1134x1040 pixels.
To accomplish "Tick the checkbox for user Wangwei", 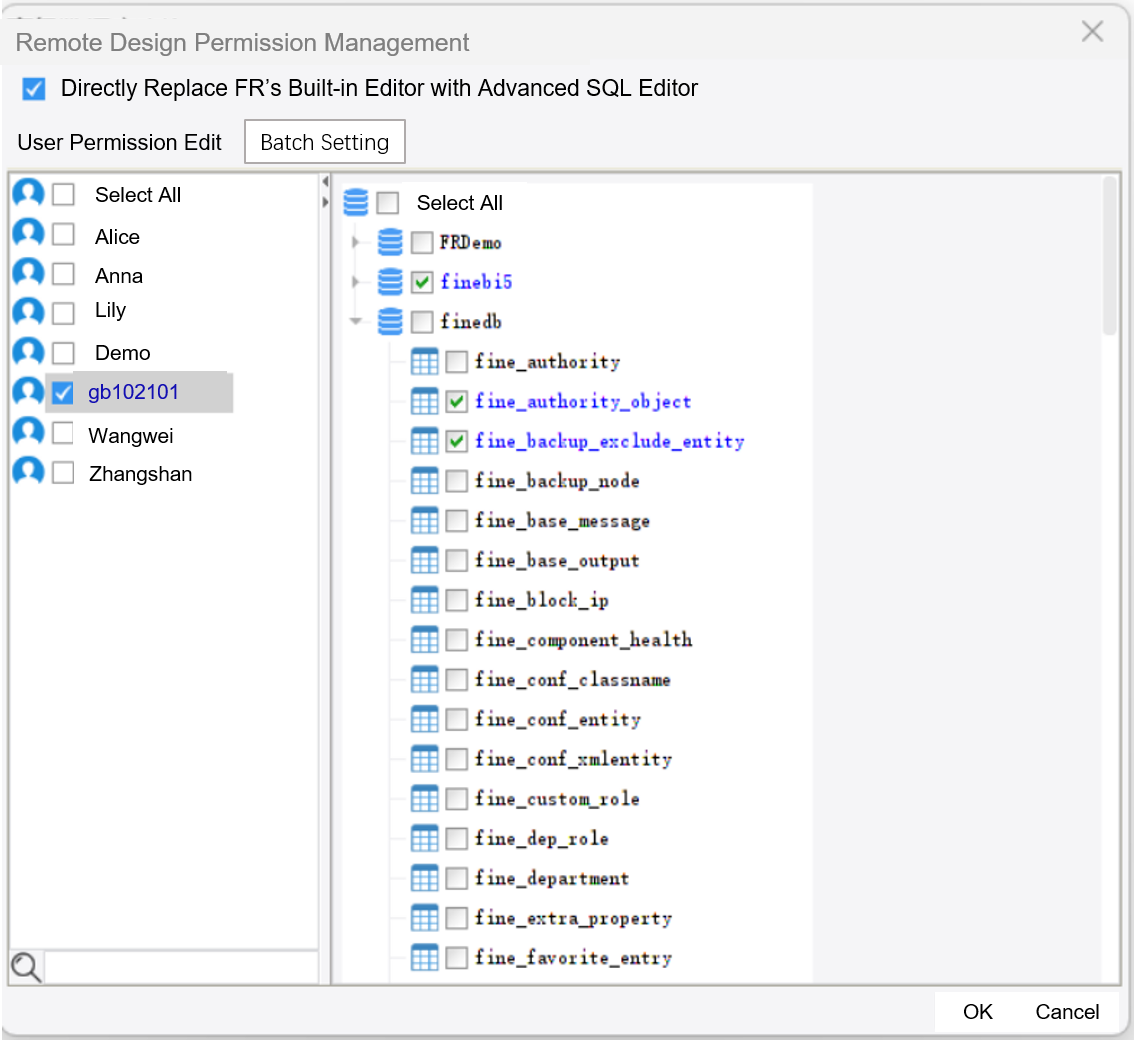I will tap(63, 432).
